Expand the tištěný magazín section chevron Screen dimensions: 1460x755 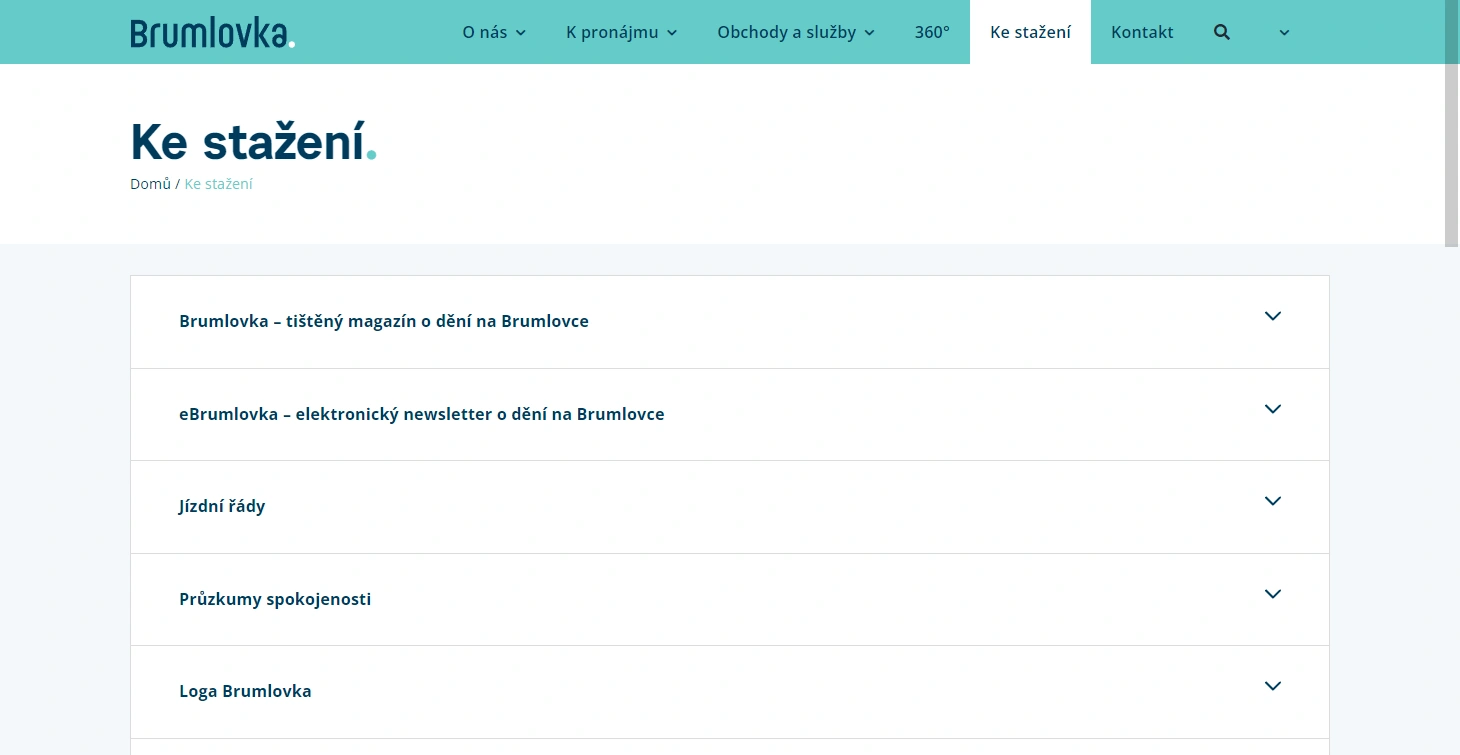[1273, 316]
